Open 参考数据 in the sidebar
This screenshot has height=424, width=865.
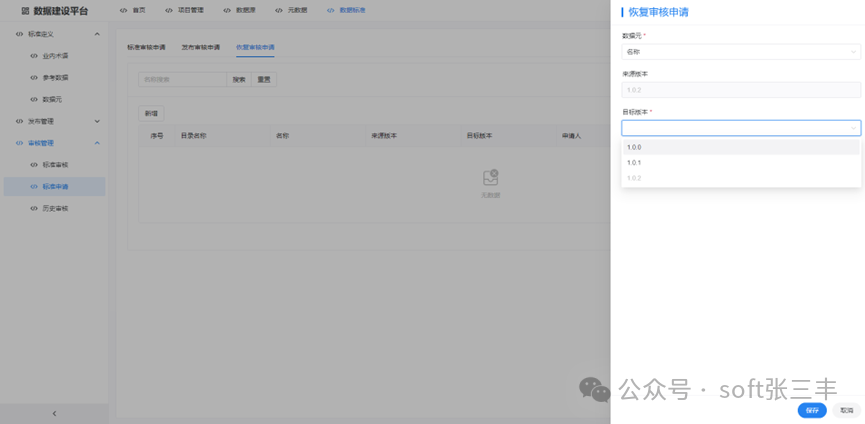coord(54,78)
